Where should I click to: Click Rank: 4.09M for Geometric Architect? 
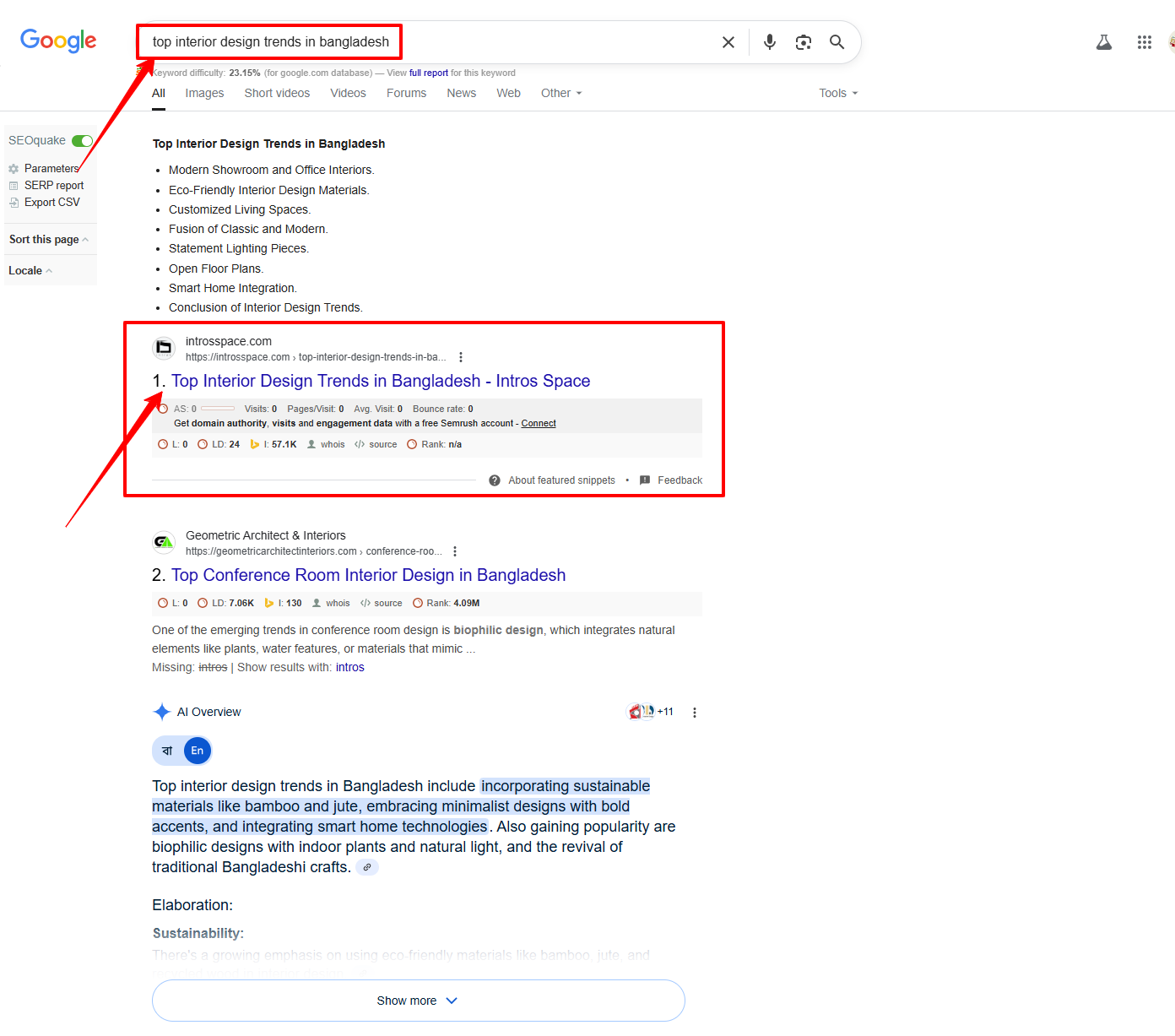(x=447, y=604)
